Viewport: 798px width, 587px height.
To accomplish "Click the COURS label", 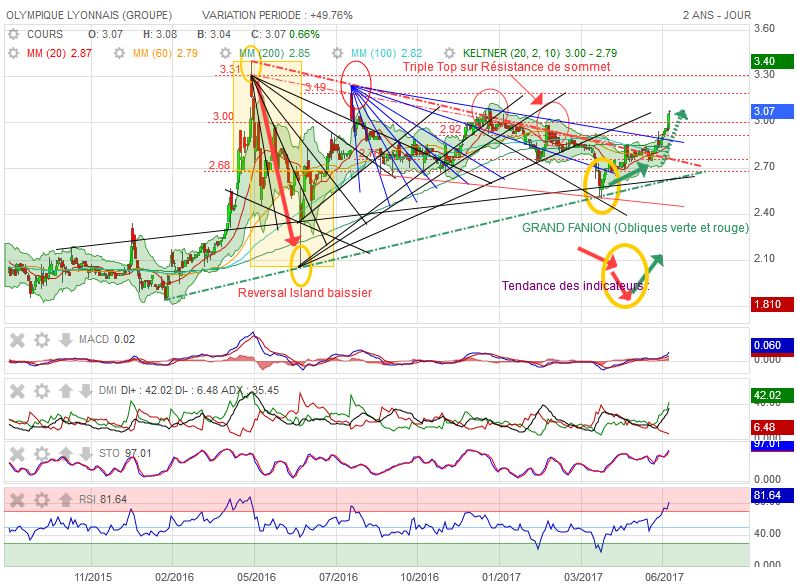I will pyautogui.click(x=45, y=34).
